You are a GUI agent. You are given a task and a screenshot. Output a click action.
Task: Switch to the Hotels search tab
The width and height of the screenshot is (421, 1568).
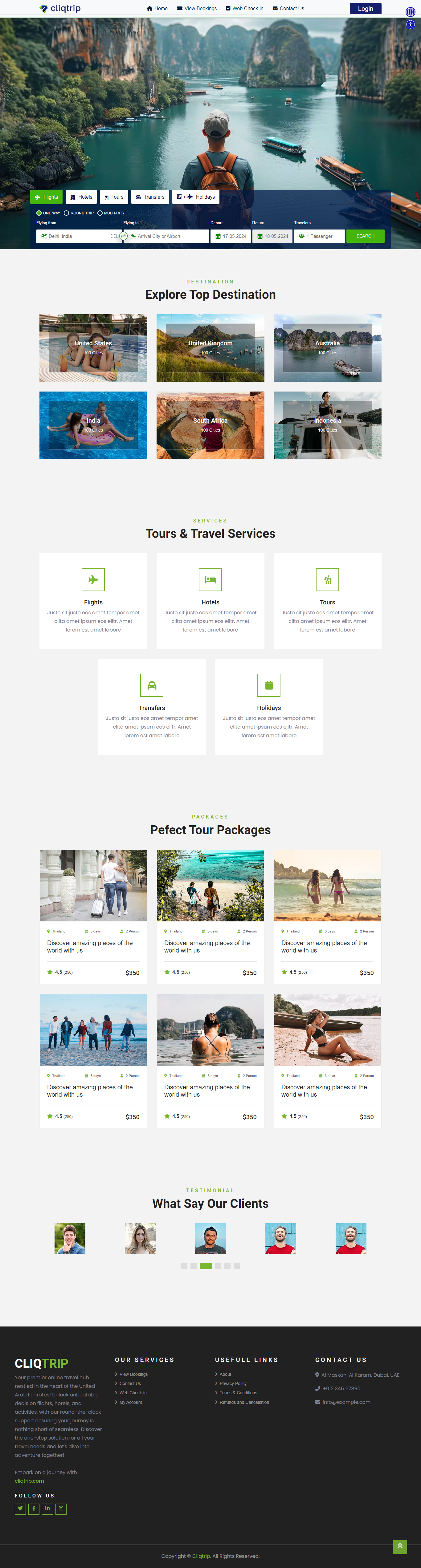(x=81, y=197)
